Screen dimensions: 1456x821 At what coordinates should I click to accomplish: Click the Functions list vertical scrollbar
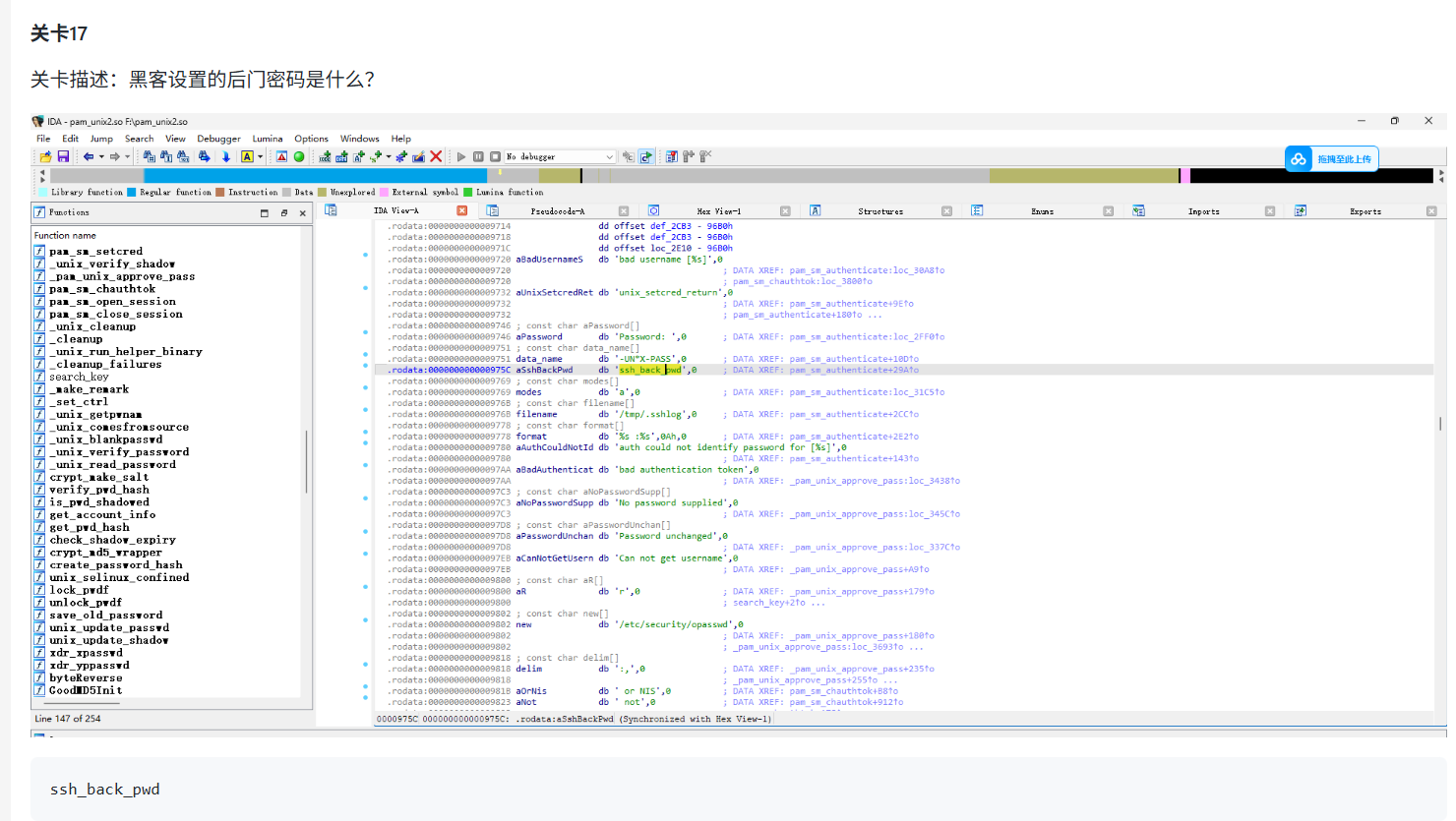click(x=306, y=462)
